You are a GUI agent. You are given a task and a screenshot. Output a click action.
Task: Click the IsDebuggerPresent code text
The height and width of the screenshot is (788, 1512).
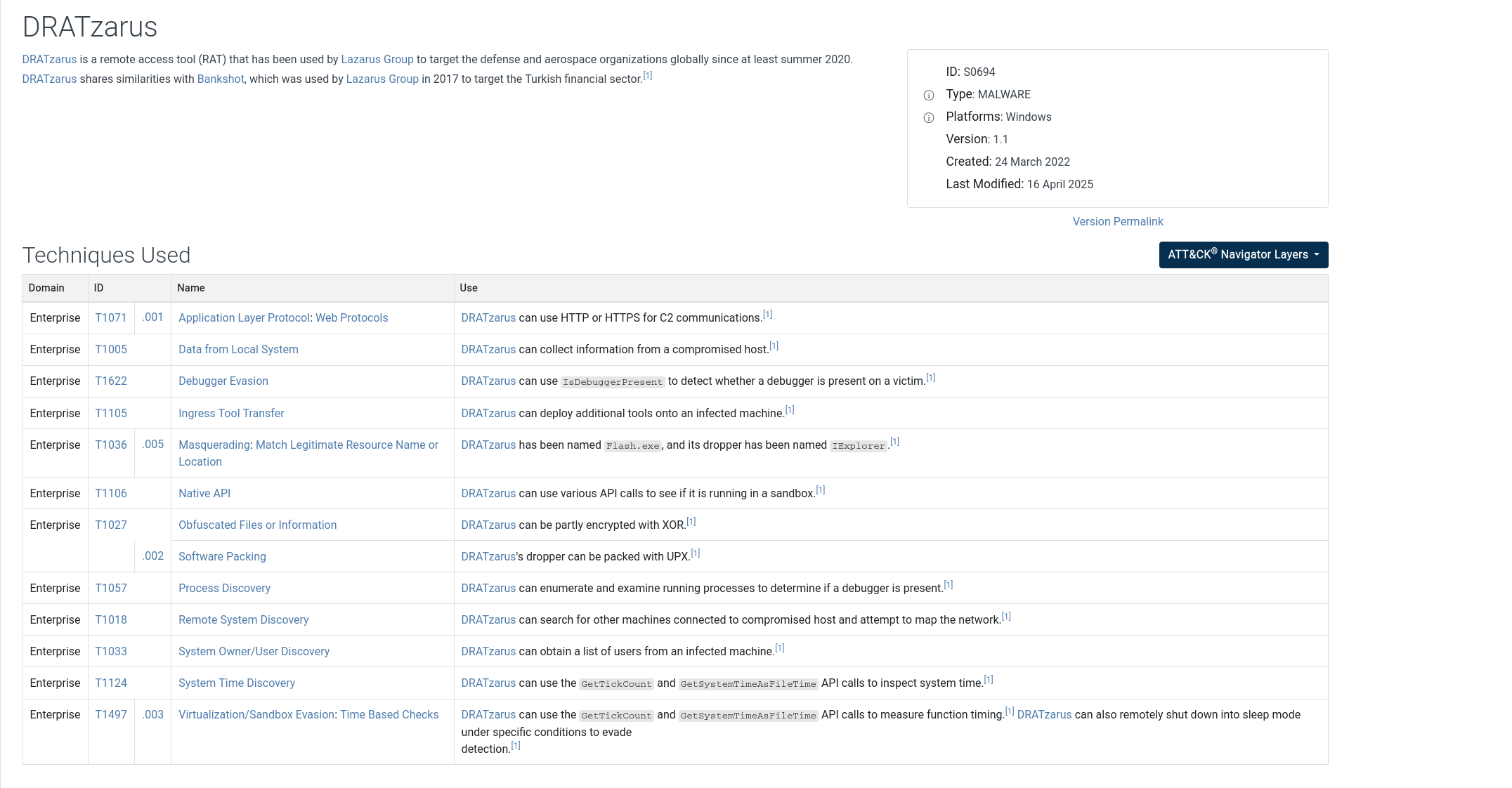click(x=613, y=382)
